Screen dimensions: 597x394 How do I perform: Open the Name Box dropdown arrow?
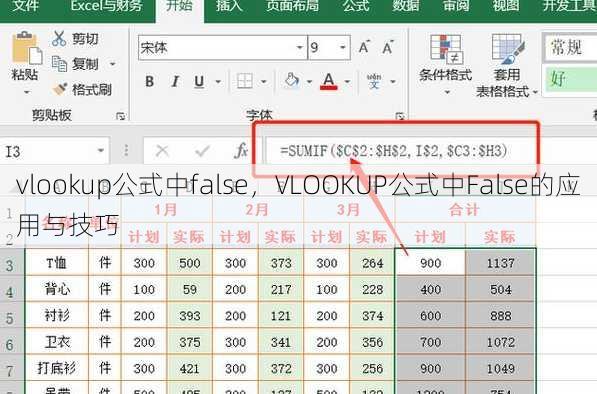pos(101,151)
